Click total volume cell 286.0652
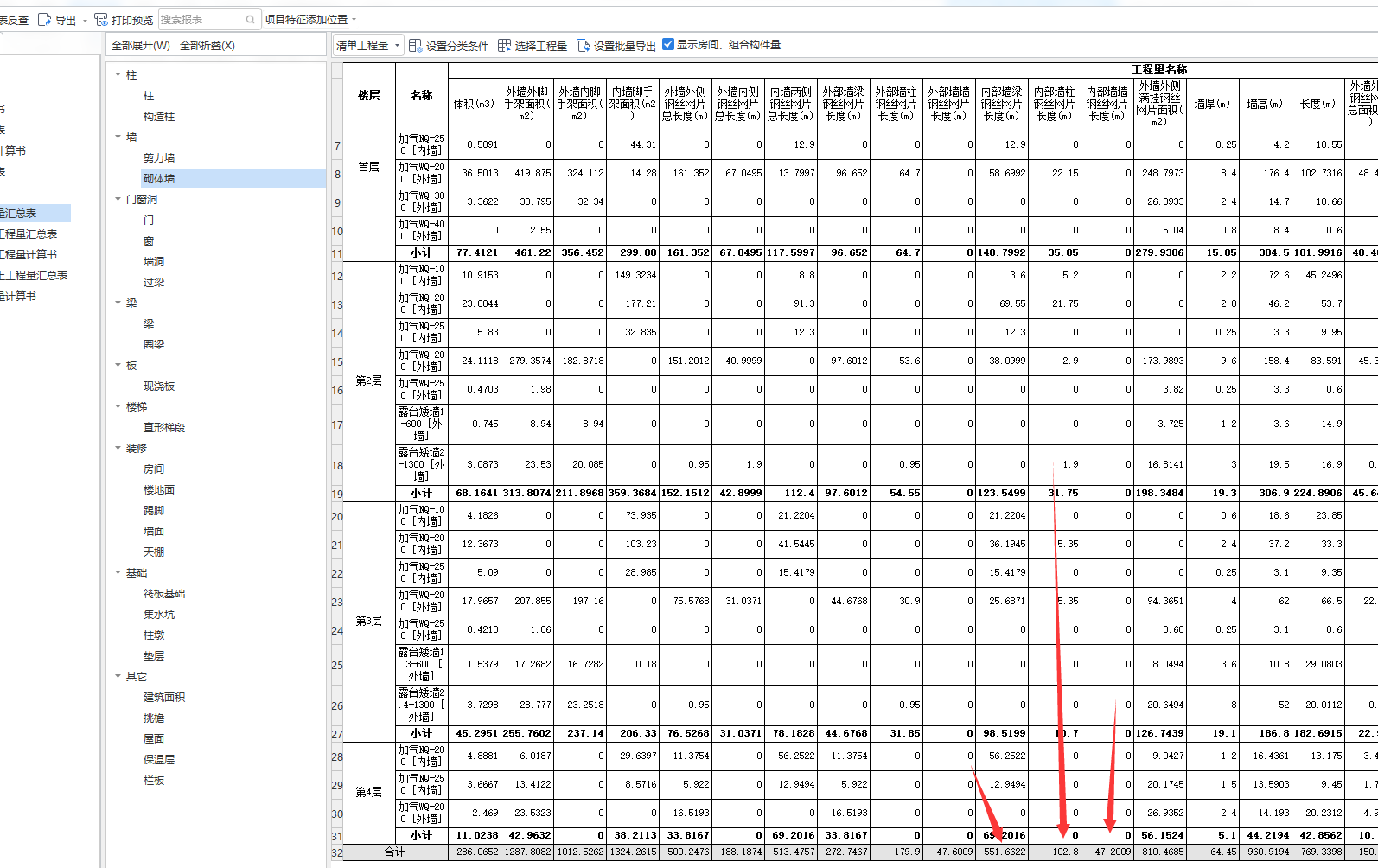 (475, 852)
